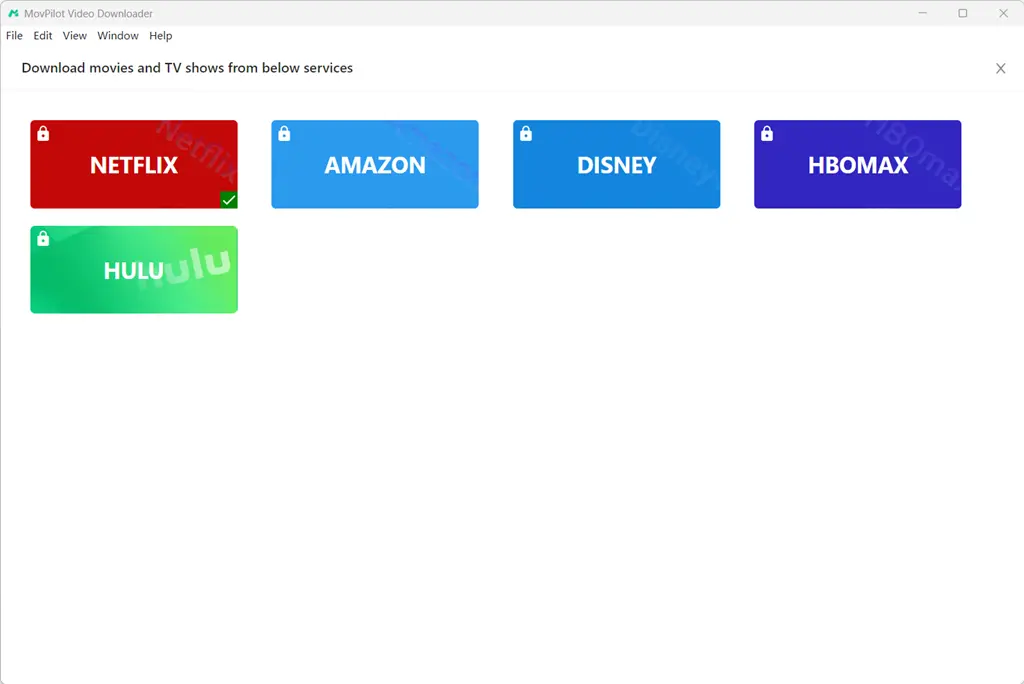Viewport: 1024px width, 684px height.
Task: Click the lock icon on Netflix tile
Action: (x=43, y=134)
